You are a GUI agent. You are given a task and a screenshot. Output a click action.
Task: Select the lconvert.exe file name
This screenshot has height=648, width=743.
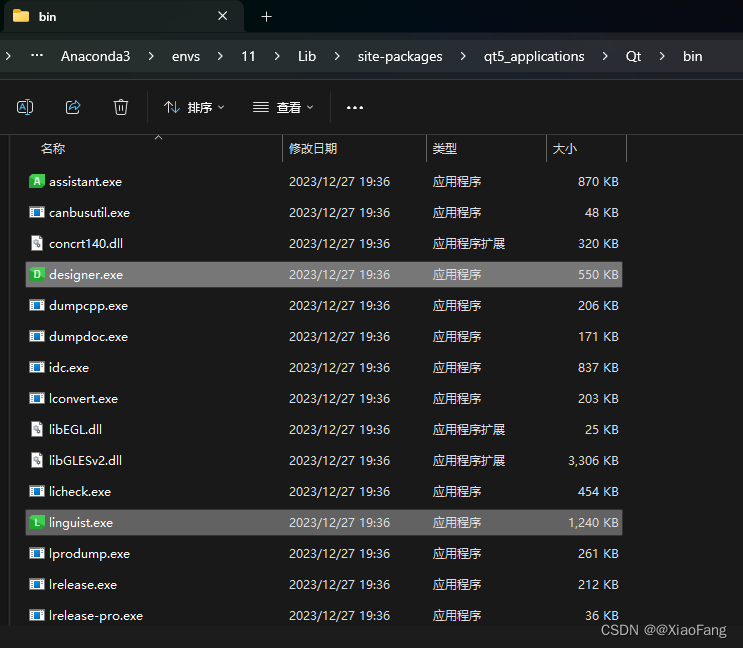[x=83, y=399]
